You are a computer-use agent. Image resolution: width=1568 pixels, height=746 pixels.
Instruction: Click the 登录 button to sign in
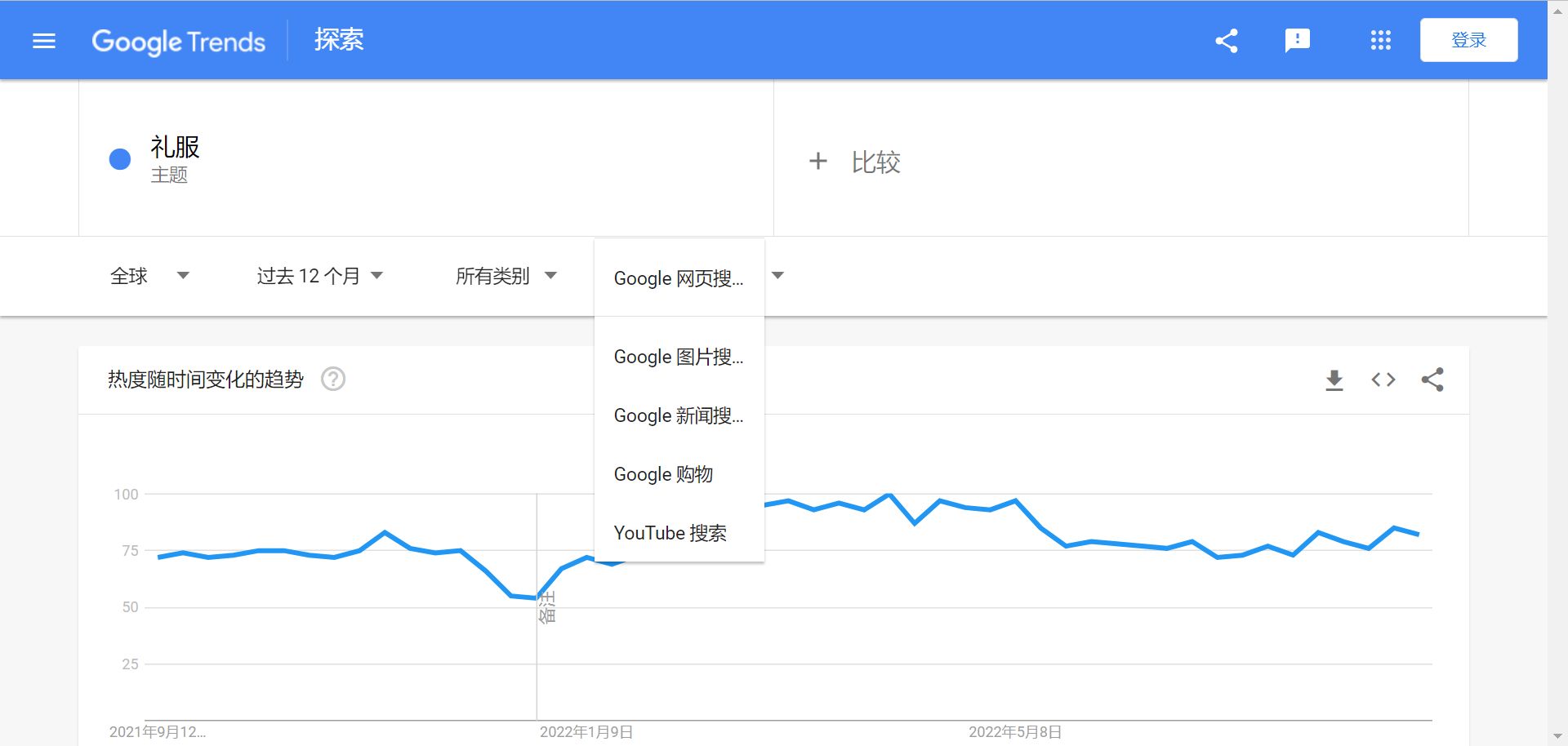pos(1468,38)
